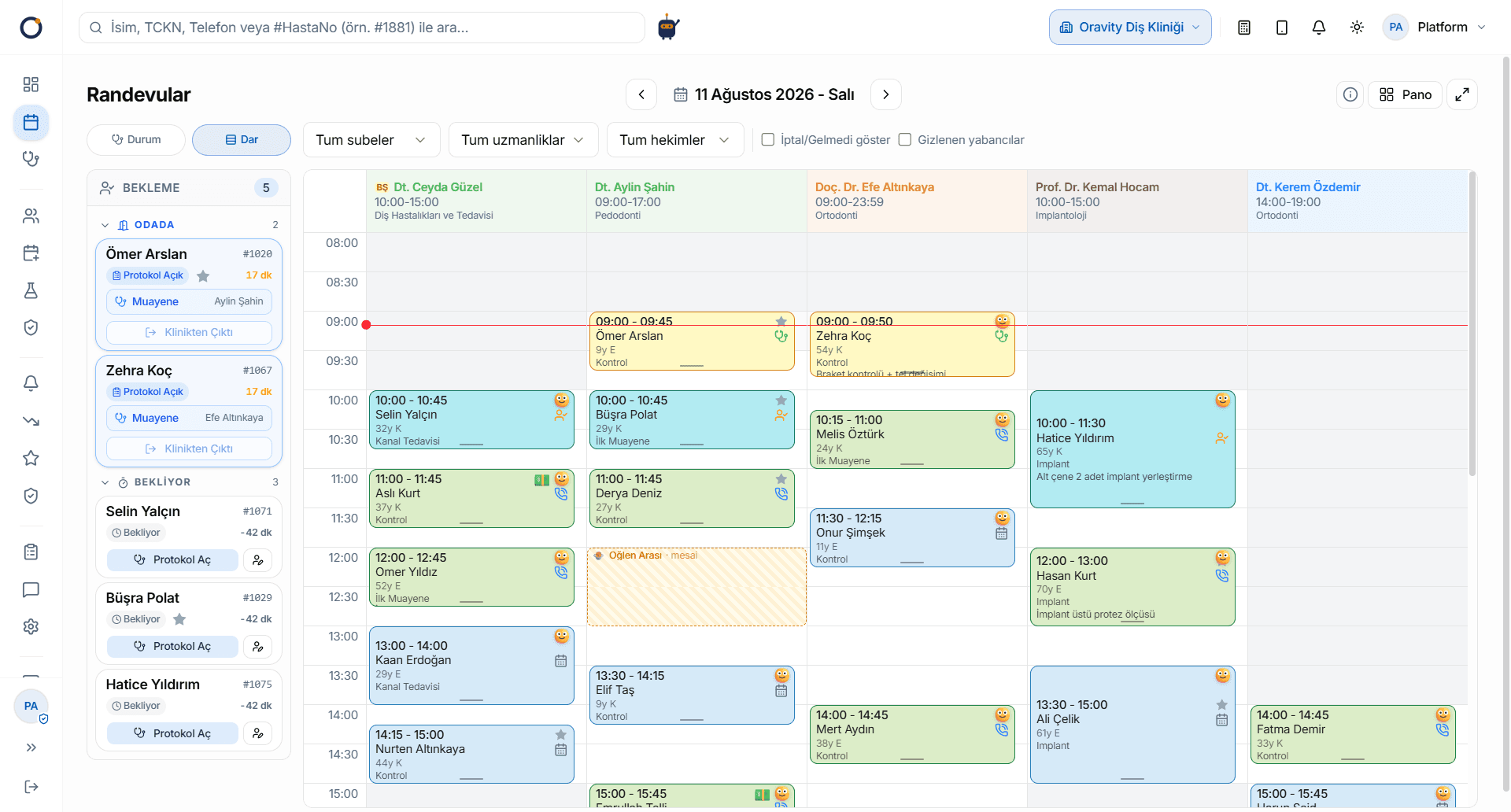Image resolution: width=1511 pixels, height=812 pixels.
Task: Enter fullscreen with the expand arrows icon
Action: pos(1462,94)
